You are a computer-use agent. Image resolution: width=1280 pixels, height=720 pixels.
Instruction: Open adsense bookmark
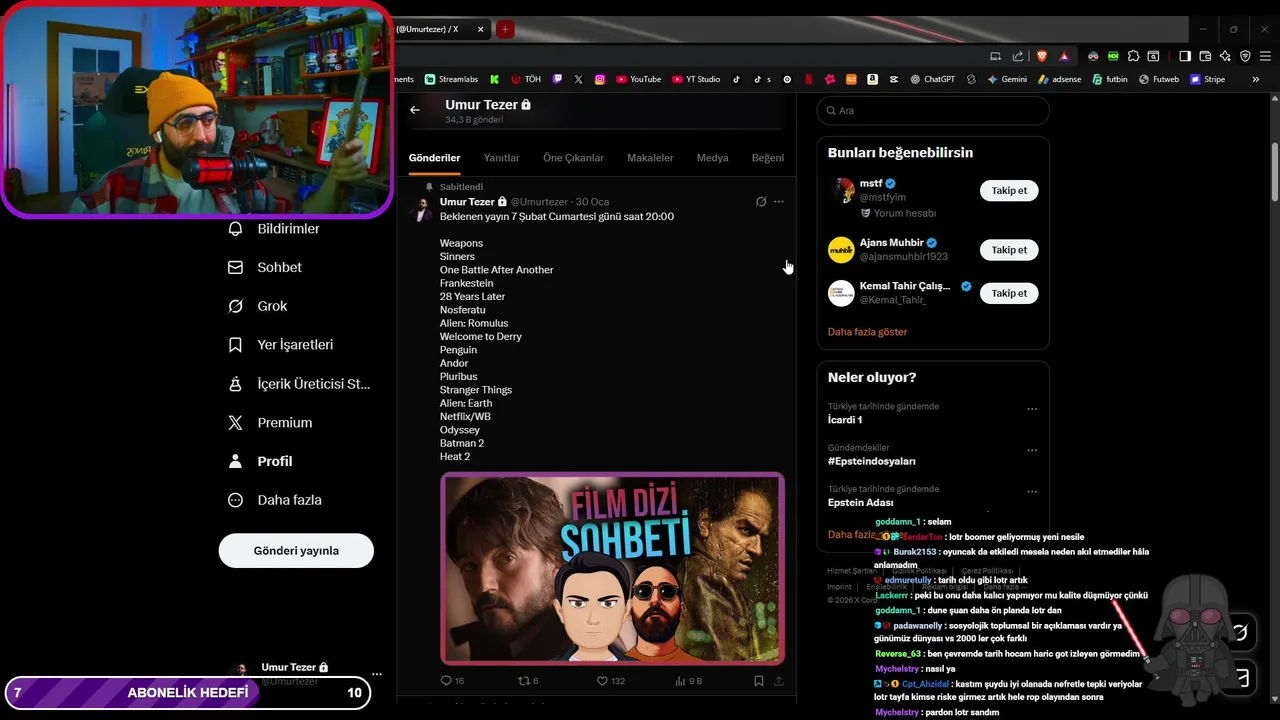(1059, 79)
